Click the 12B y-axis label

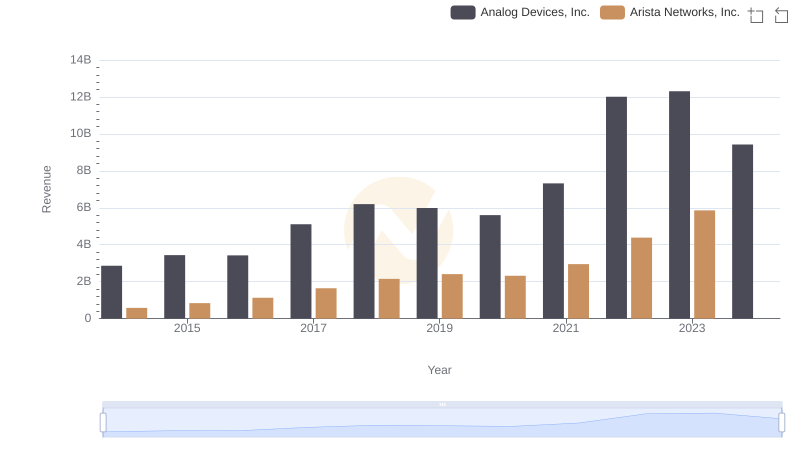(81, 97)
